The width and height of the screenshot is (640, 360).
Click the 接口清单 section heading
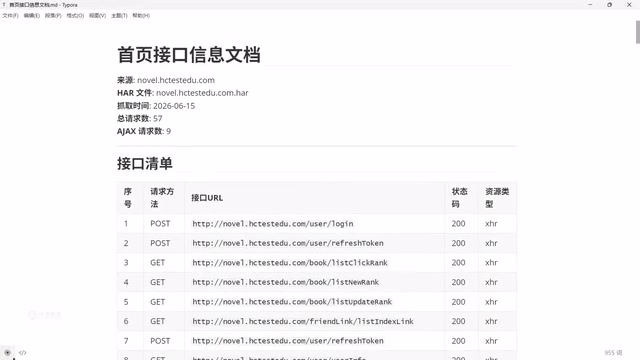tap(144, 163)
